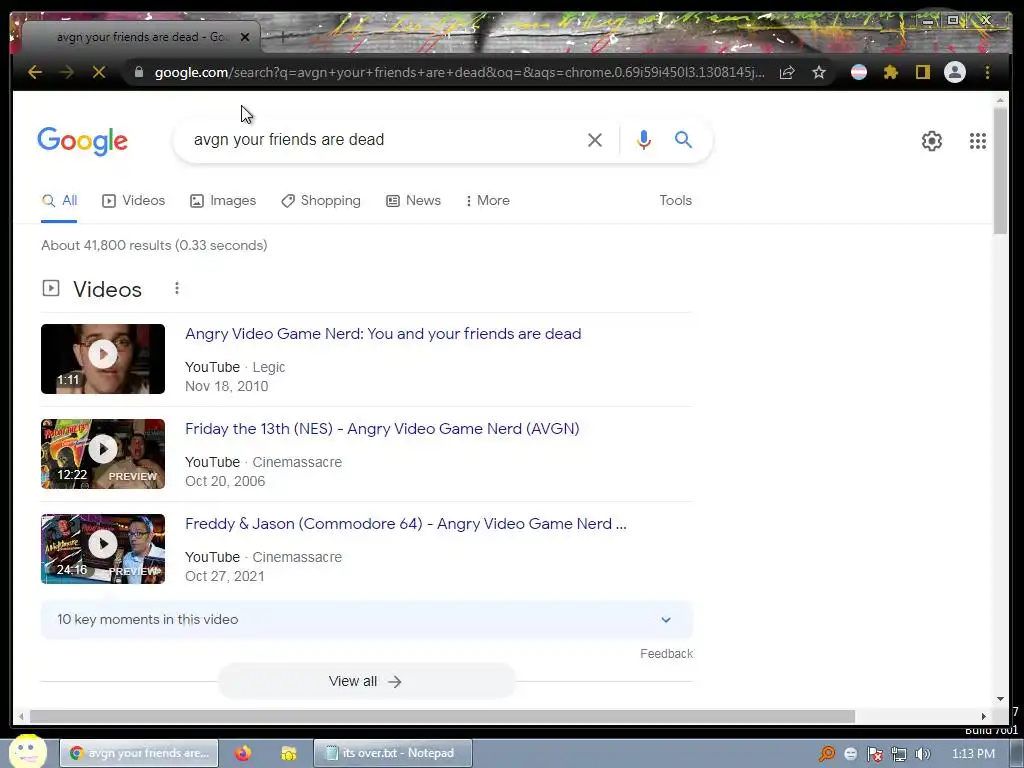Open a new browser tab with plus
The height and width of the screenshot is (768, 1024).
point(283,37)
